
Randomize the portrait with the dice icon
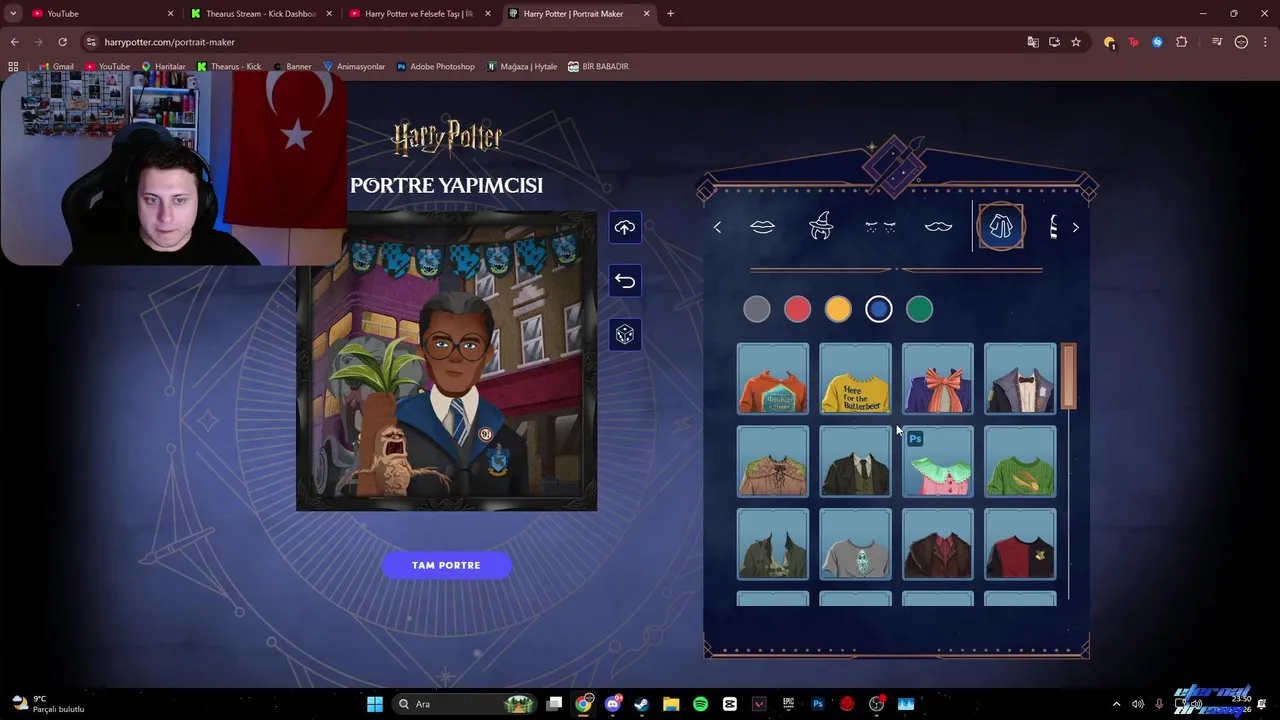pos(625,335)
